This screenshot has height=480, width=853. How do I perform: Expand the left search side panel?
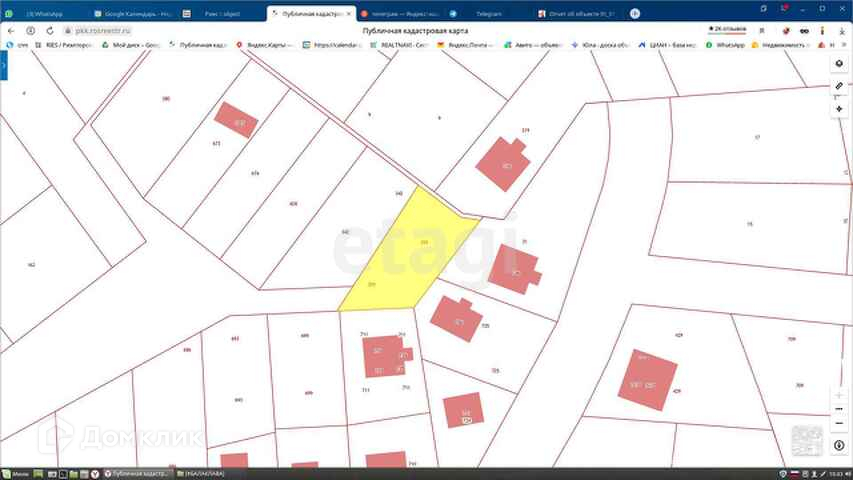tap(3, 66)
